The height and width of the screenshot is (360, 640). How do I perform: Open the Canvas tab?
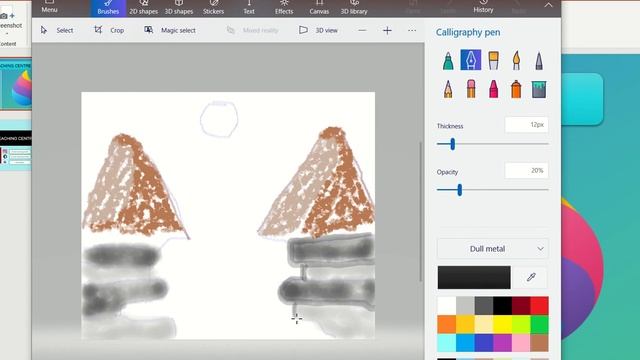(319, 8)
